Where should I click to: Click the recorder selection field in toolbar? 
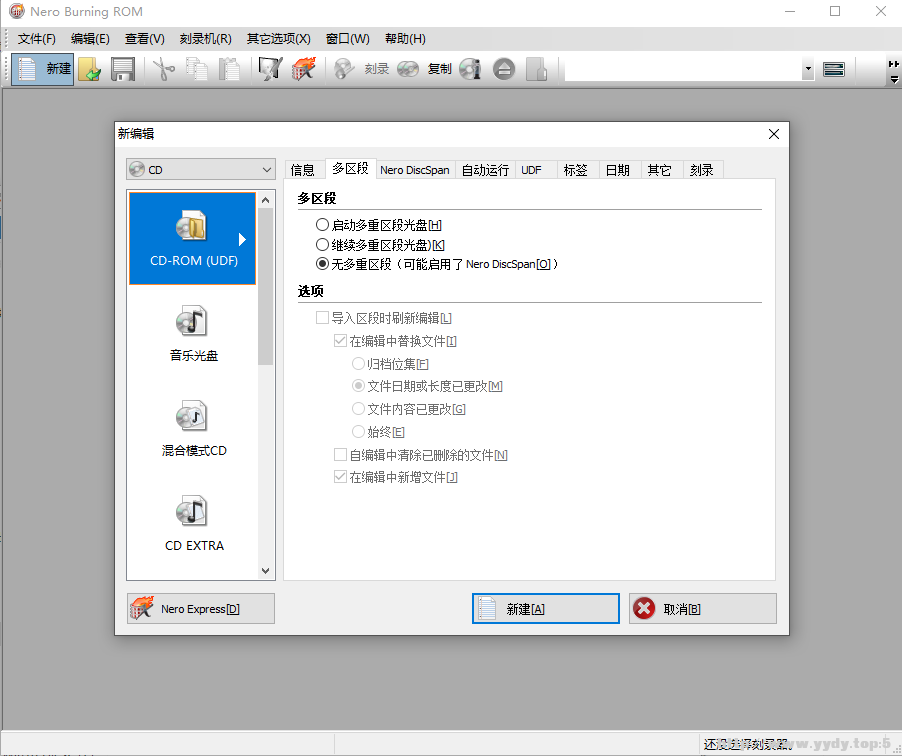point(683,69)
